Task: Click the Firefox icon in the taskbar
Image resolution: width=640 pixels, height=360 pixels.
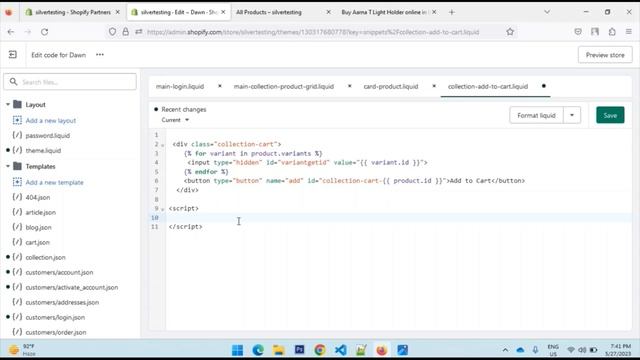Action: pyautogui.click(x=382, y=350)
